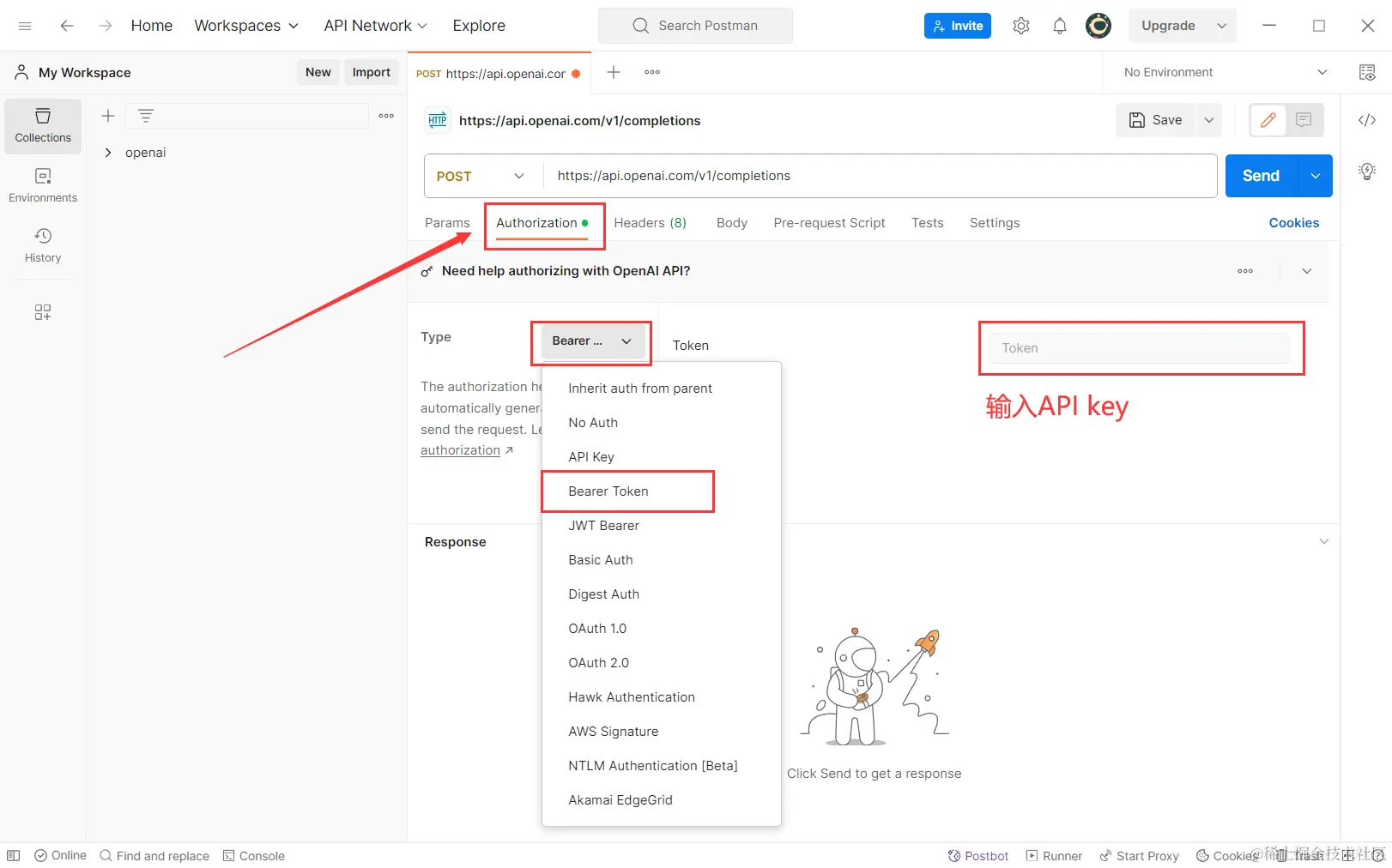Open the Workspaces dropdown
1392x868 pixels.
[x=246, y=26]
